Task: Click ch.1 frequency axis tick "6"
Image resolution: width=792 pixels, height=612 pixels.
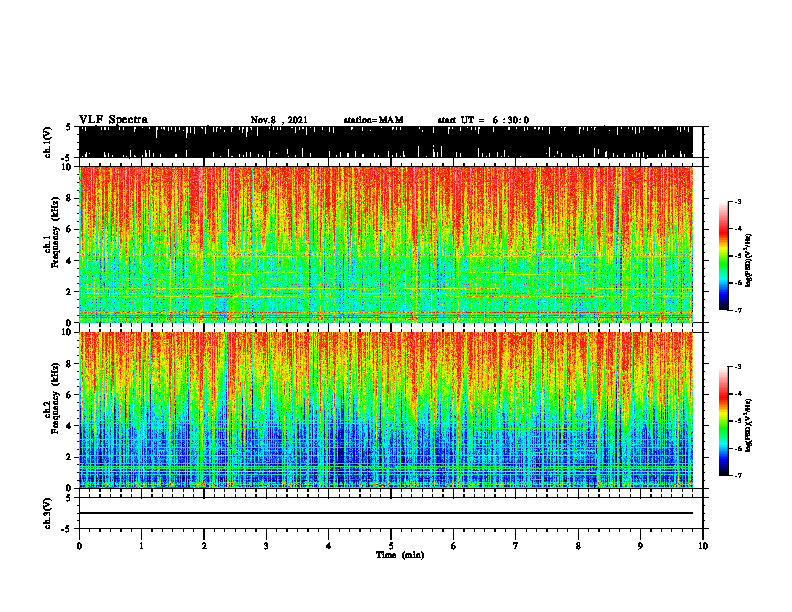Action: pos(69,229)
